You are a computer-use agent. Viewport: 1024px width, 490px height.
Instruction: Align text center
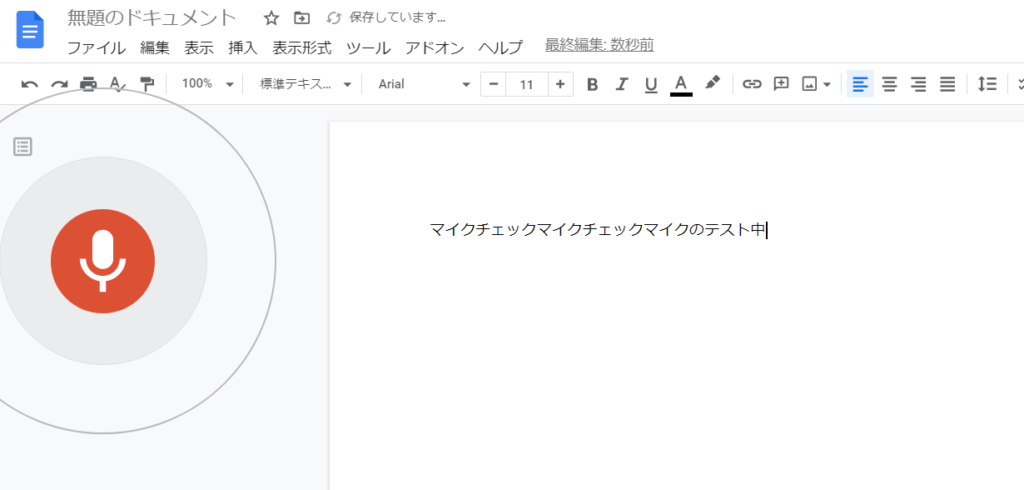889,84
